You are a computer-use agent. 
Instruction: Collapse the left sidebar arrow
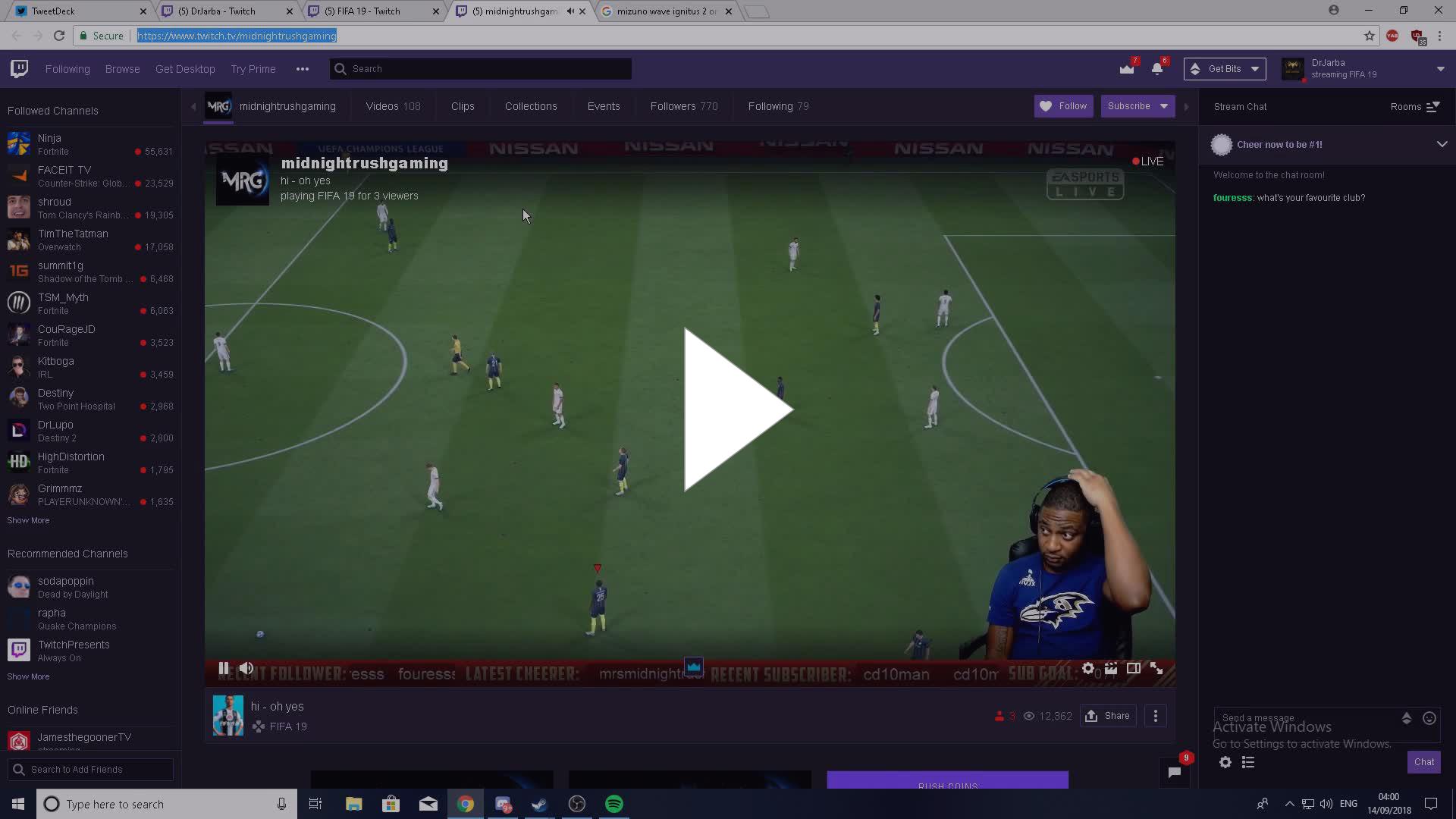click(193, 107)
